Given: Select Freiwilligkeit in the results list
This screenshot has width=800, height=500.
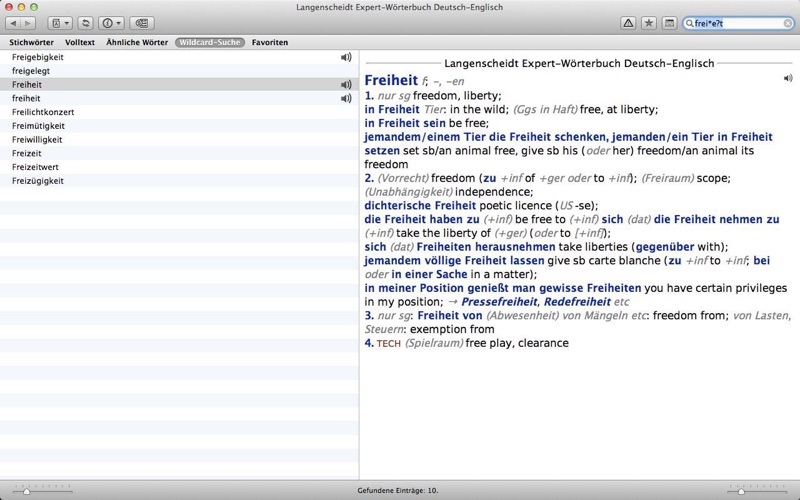Looking at the screenshot, I should click(x=179, y=140).
